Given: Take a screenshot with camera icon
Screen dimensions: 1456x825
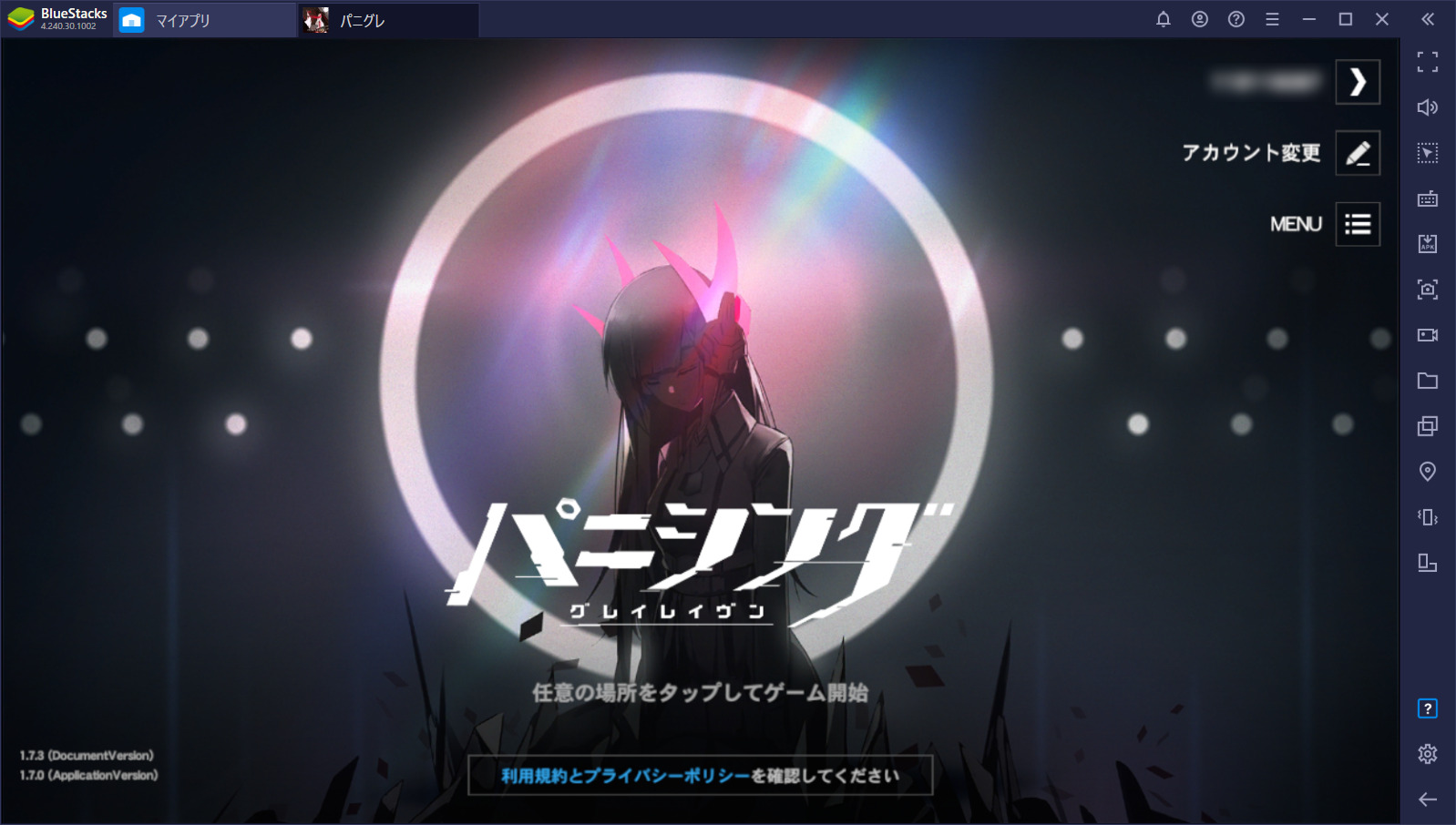Looking at the screenshot, I should pos(1428,290).
